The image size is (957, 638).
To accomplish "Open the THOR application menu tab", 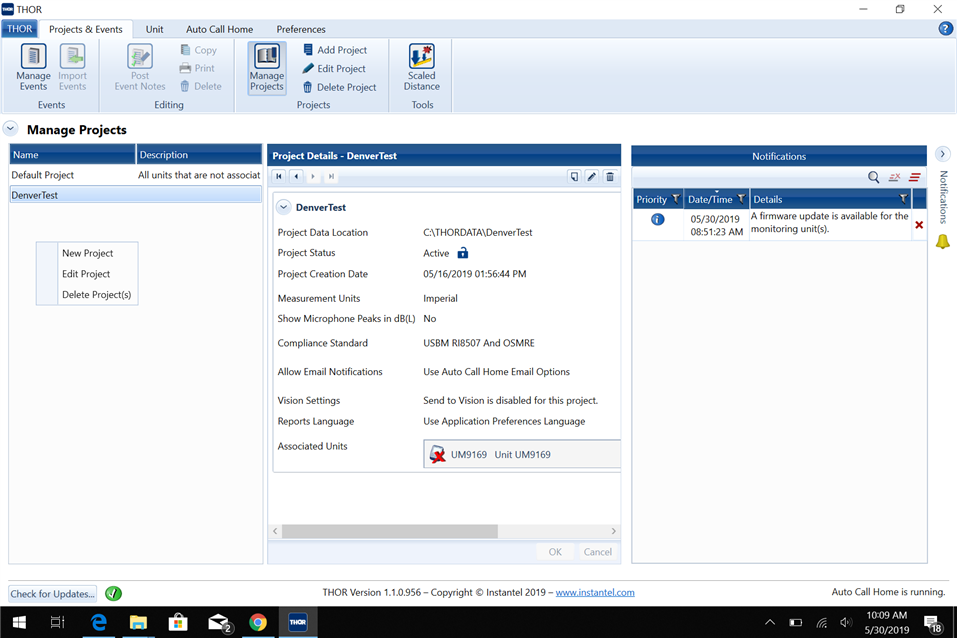I will point(20,29).
